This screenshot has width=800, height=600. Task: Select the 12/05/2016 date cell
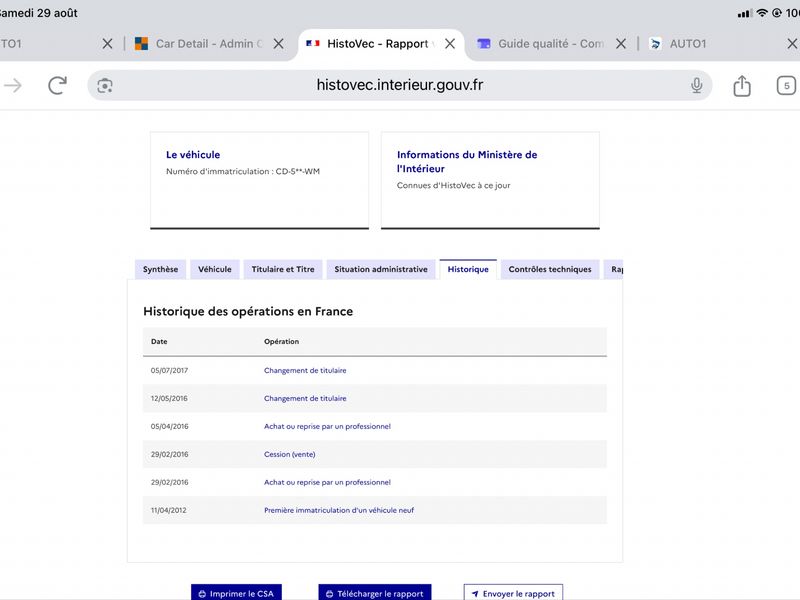169,398
